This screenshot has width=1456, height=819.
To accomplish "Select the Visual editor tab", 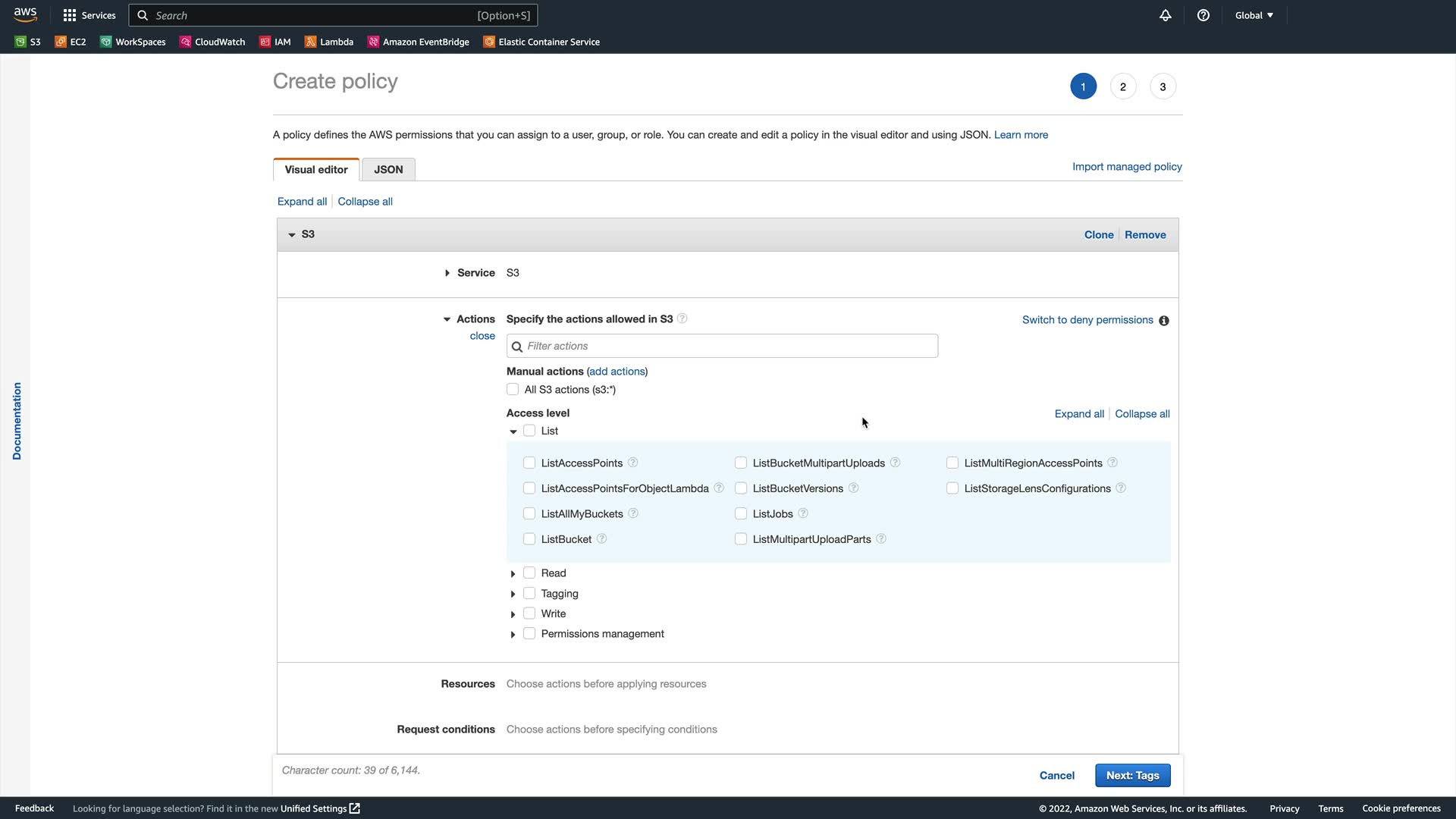I will pos(316,170).
